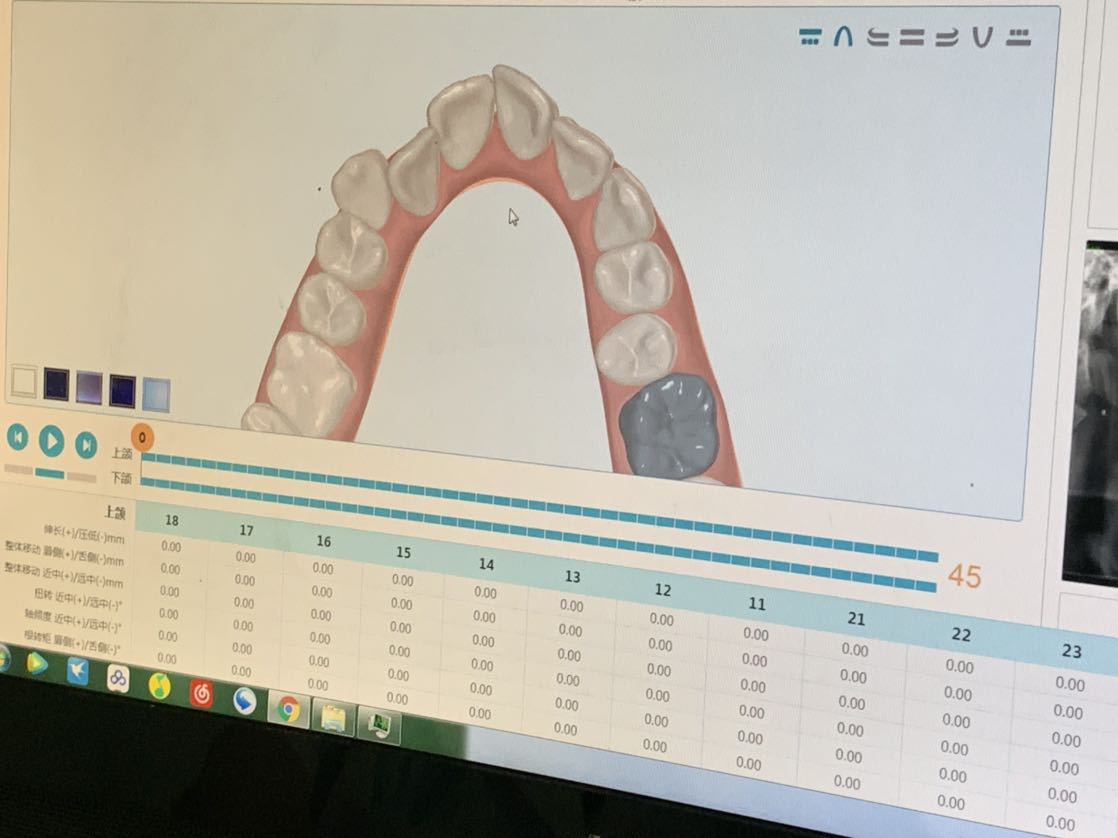Open the green play-triangle video app in taskbar
This screenshot has width=1118, height=838.
point(37,663)
